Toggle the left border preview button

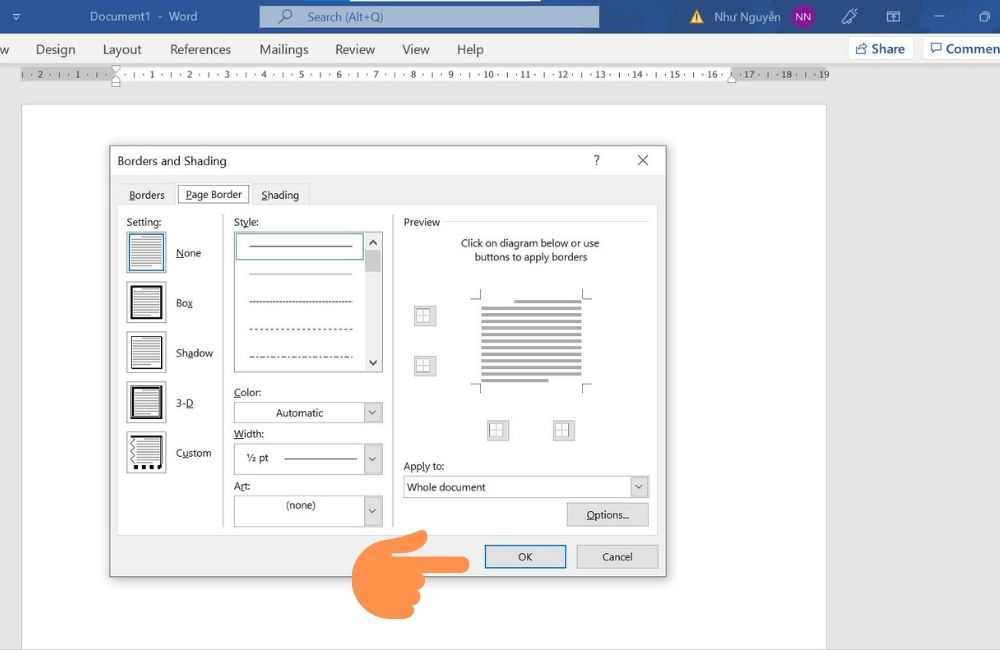[x=497, y=430]
